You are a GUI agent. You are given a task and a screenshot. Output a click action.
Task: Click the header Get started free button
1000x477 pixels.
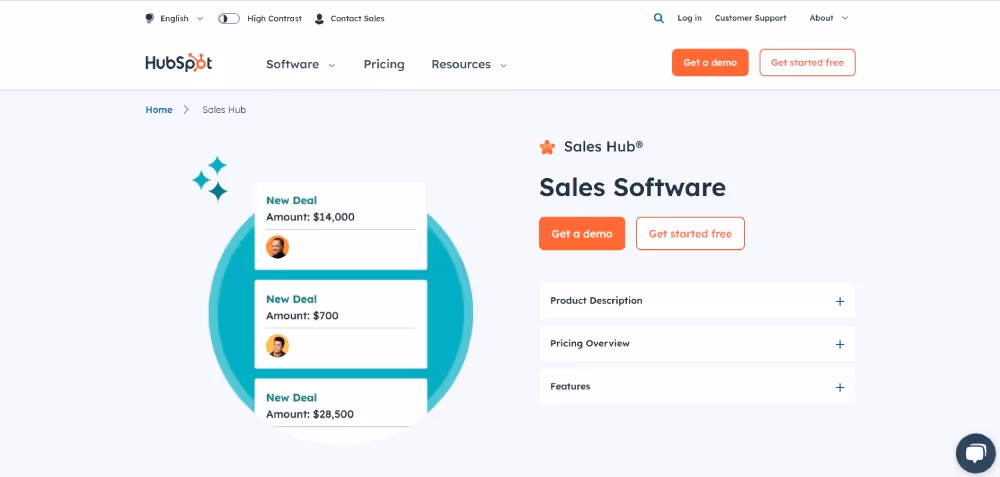807,62
